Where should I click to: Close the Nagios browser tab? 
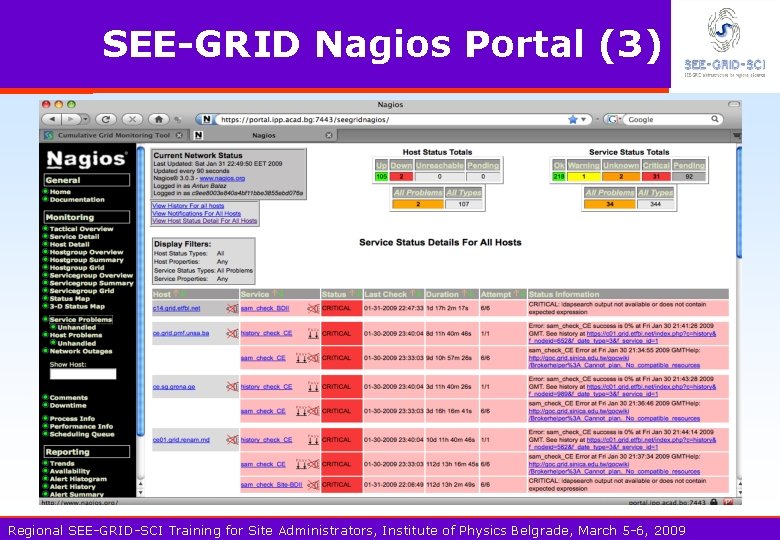coord(329,135)
